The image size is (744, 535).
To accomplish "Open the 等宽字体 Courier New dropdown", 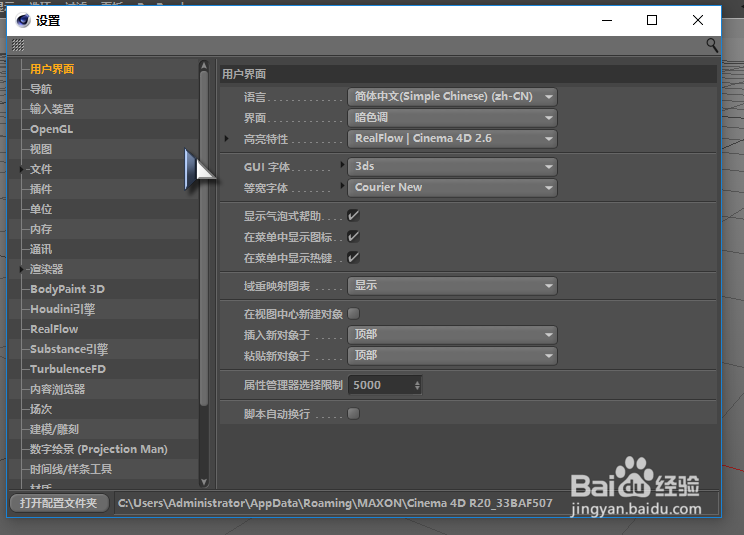I will click(x=452, y=187).
